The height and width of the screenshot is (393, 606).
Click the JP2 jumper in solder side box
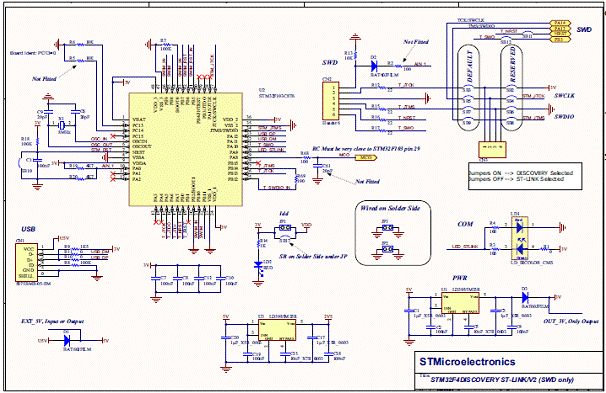coord(385,250)
